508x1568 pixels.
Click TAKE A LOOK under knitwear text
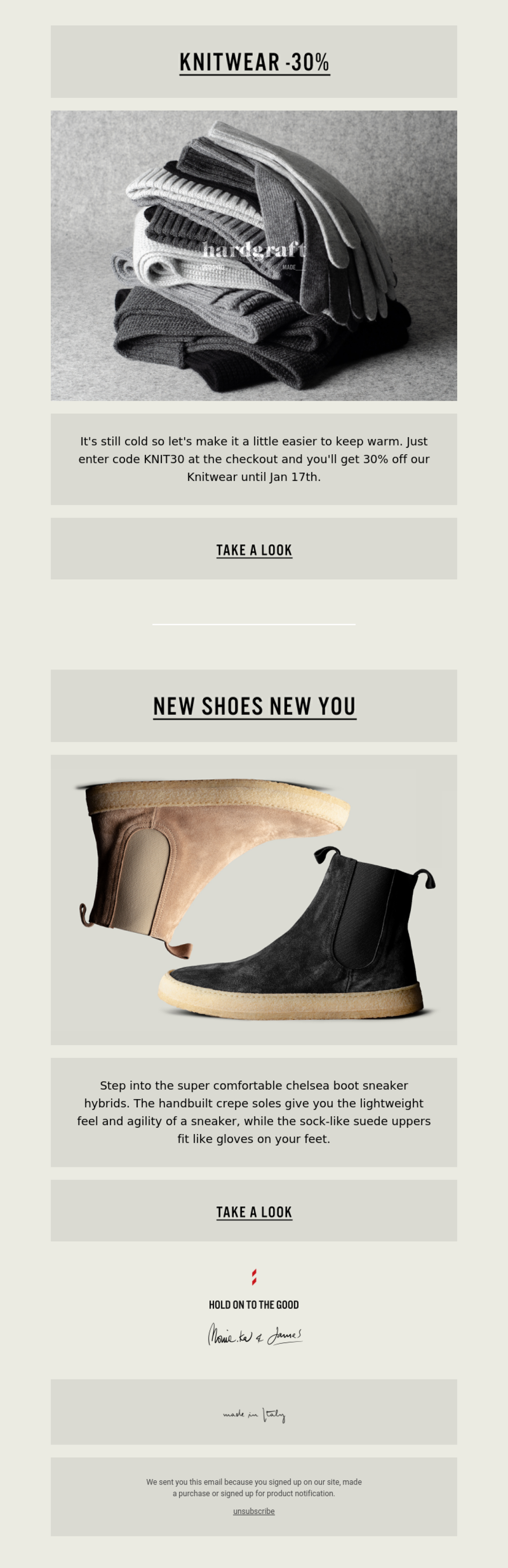(x=254, y=550)
